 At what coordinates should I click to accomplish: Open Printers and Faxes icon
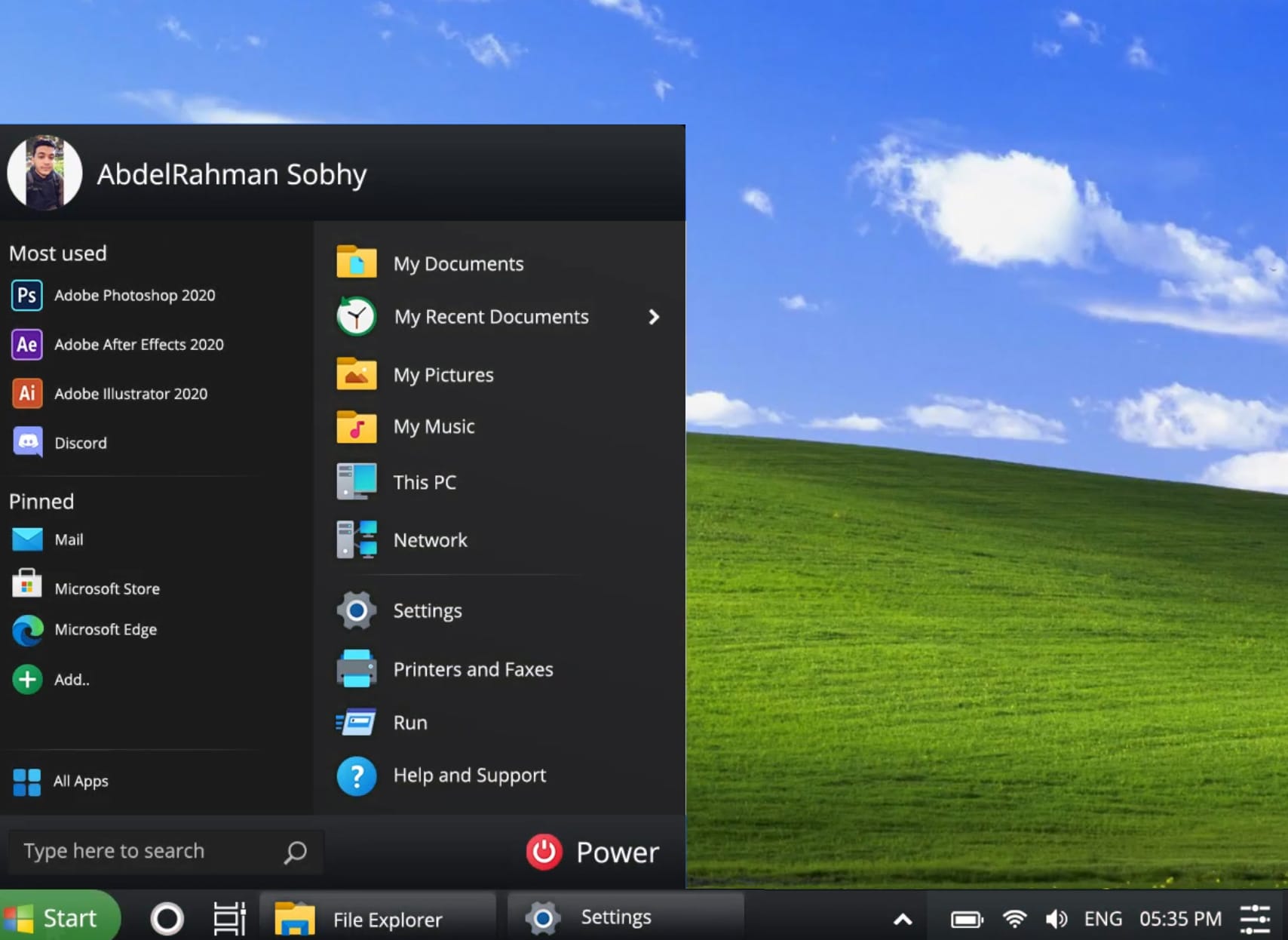point(357,668)
